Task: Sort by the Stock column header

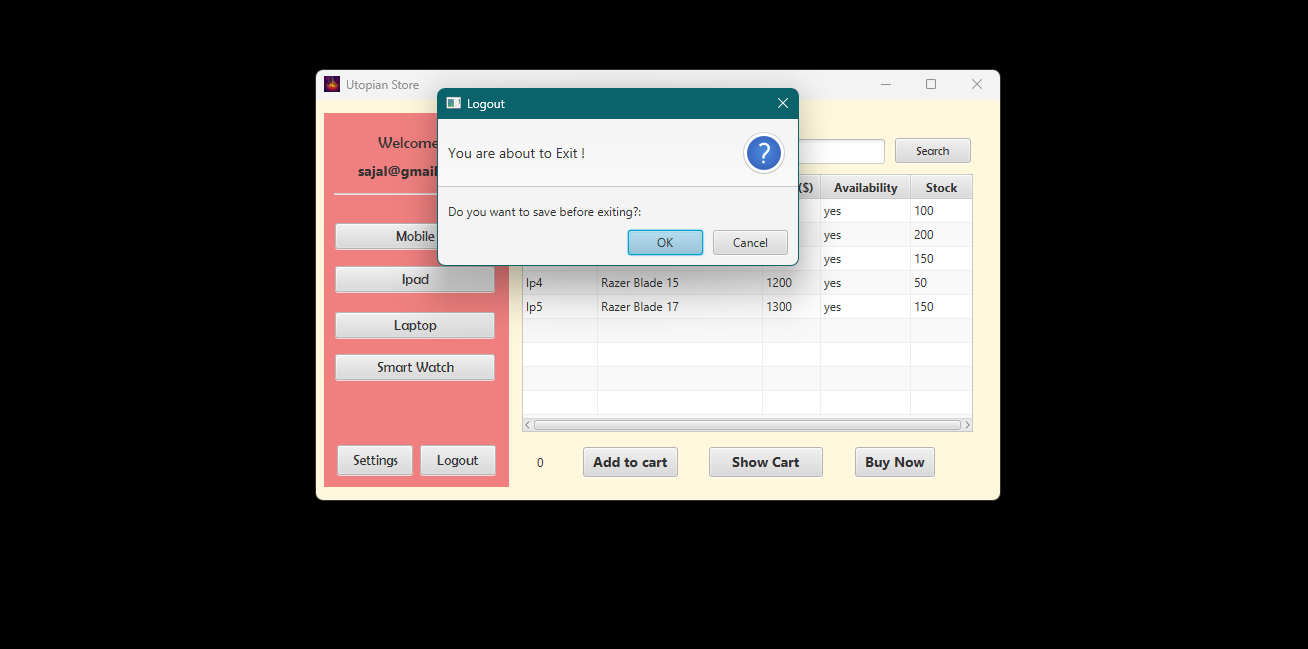Action: [941, 187]
